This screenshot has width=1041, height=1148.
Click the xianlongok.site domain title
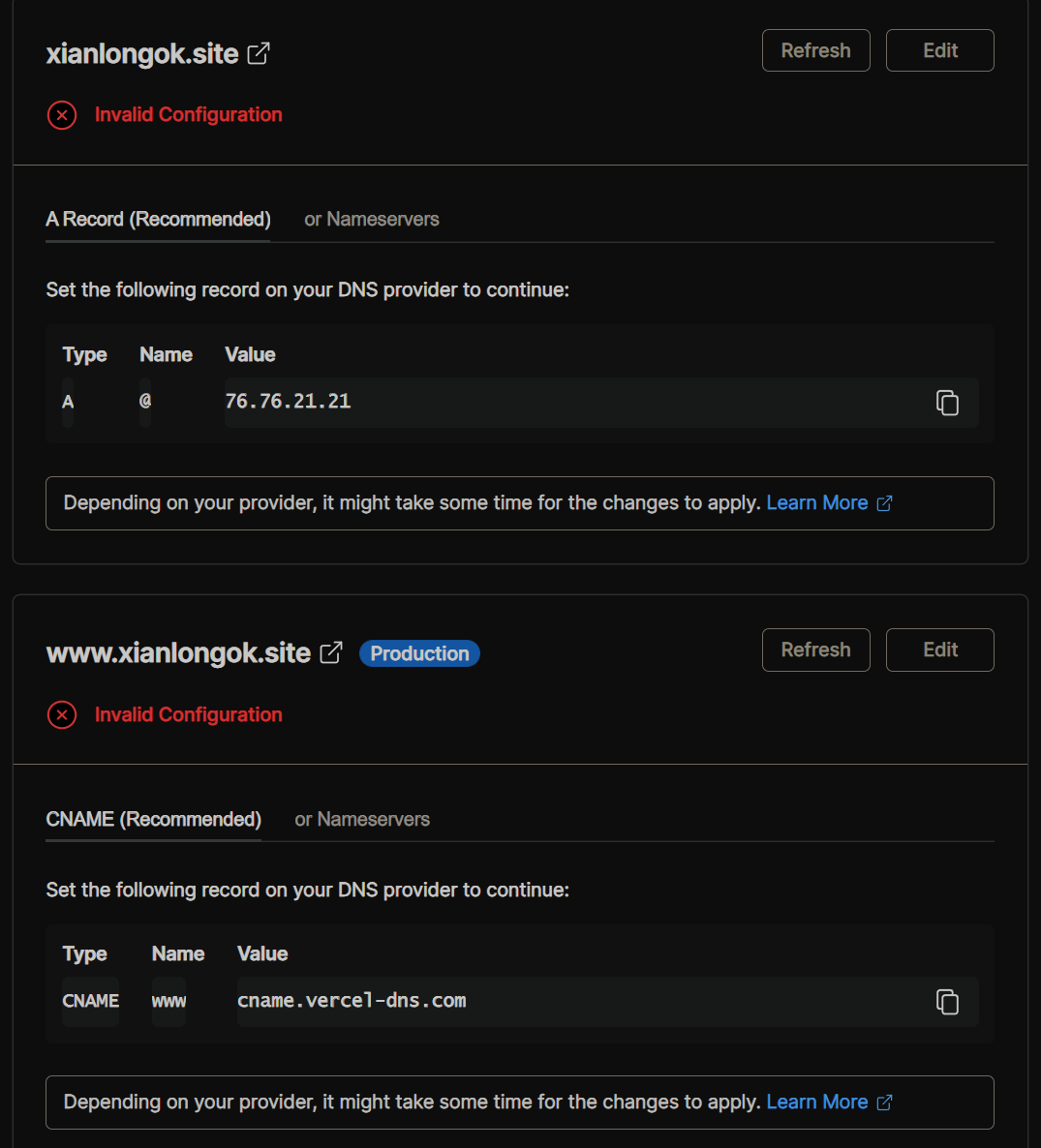pyautogui.click(x=142, y=53)
